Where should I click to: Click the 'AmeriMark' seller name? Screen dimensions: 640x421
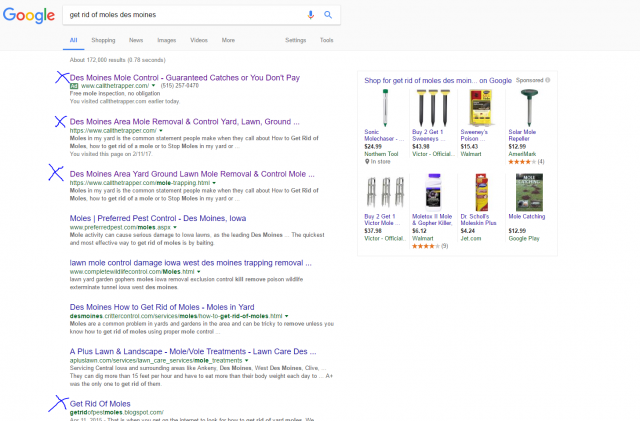(x=522, y=154)
